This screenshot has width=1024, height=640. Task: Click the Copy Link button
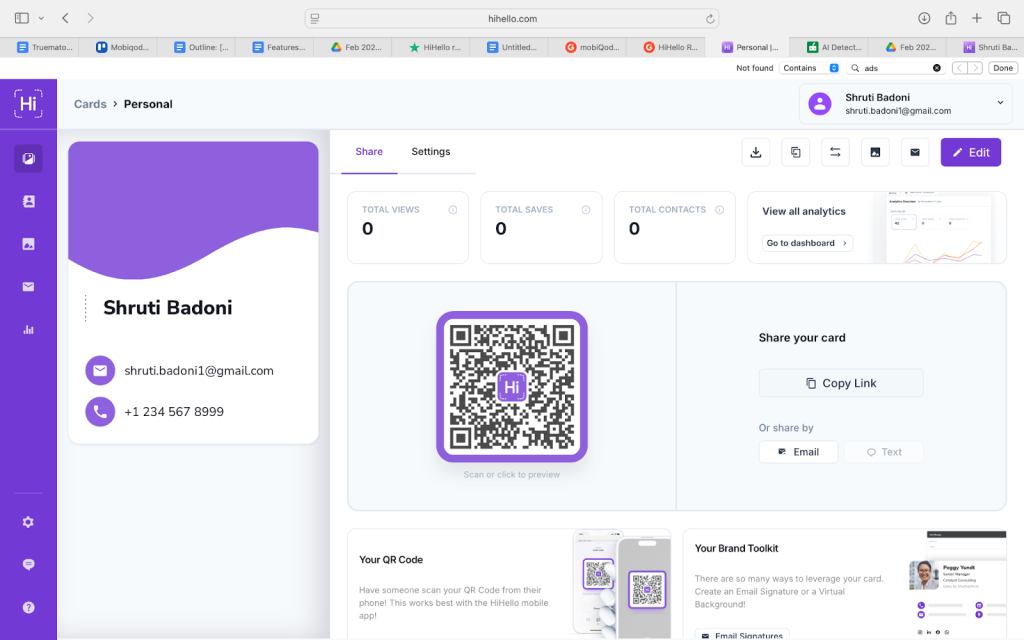pos(840,383)
